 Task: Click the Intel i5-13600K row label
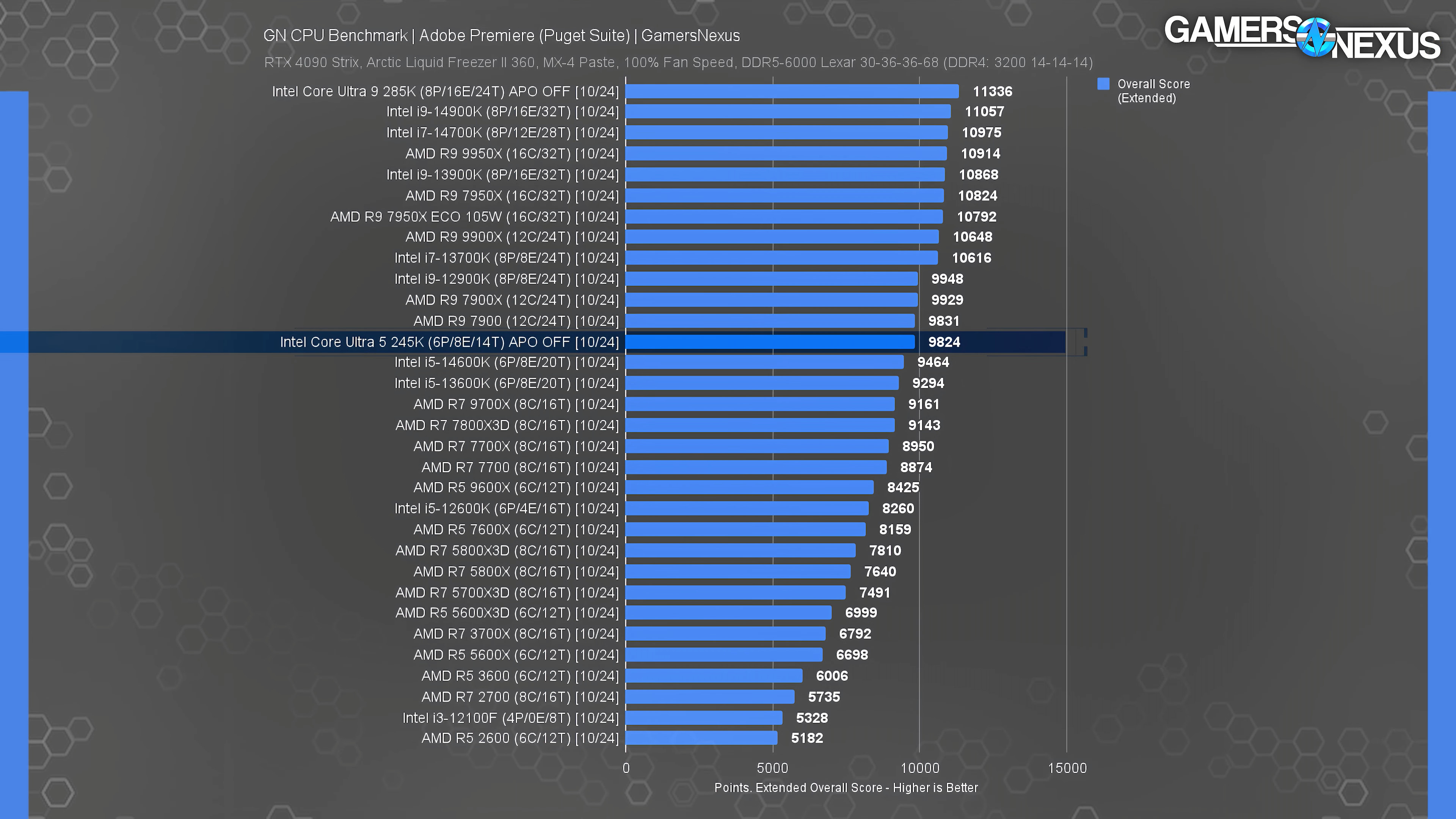click(507, 383)
